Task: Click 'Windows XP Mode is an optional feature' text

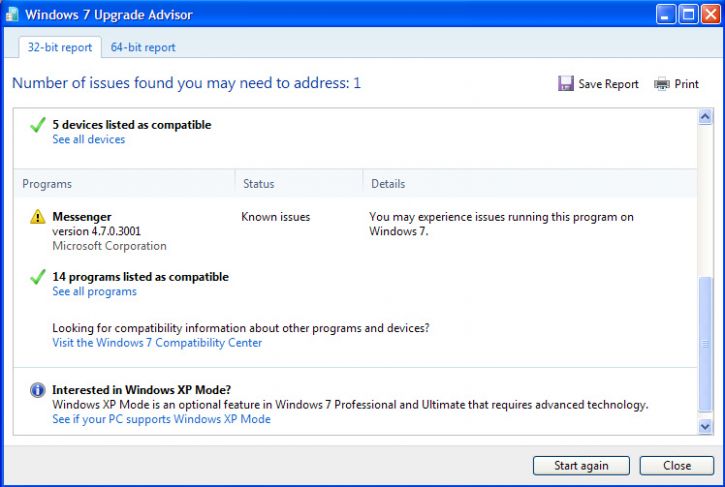Action: (350, 405)
